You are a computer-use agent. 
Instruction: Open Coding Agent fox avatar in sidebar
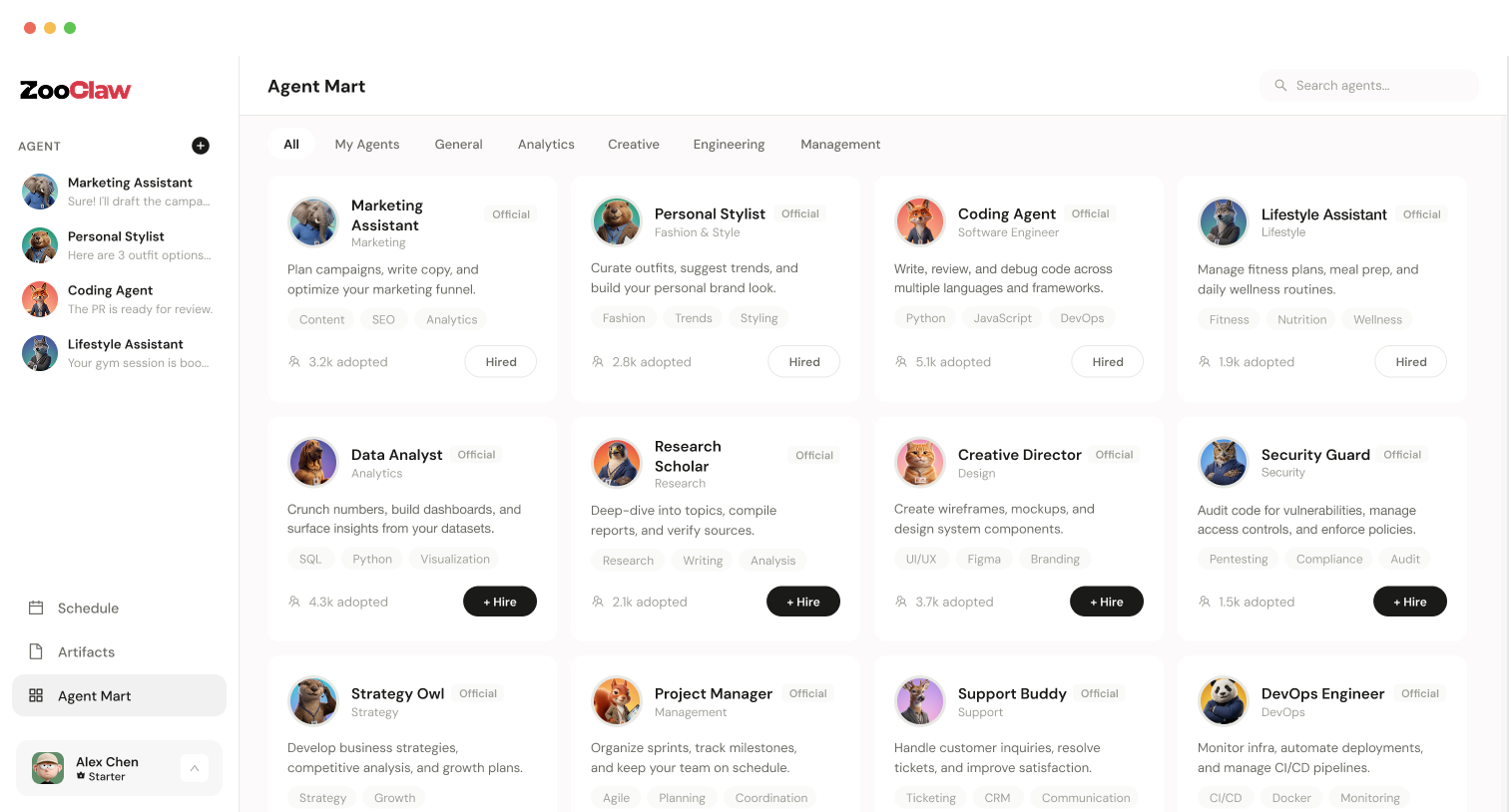[40, 299]
